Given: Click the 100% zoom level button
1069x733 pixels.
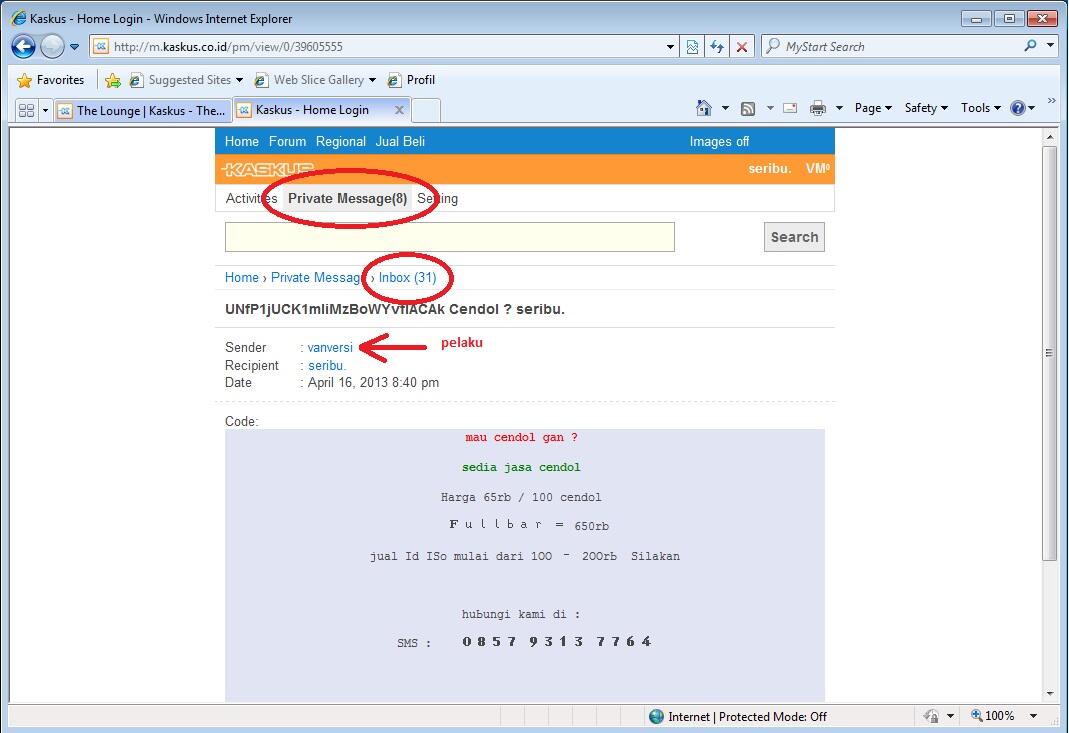Looking at the screenshot, I should [993, 716].
